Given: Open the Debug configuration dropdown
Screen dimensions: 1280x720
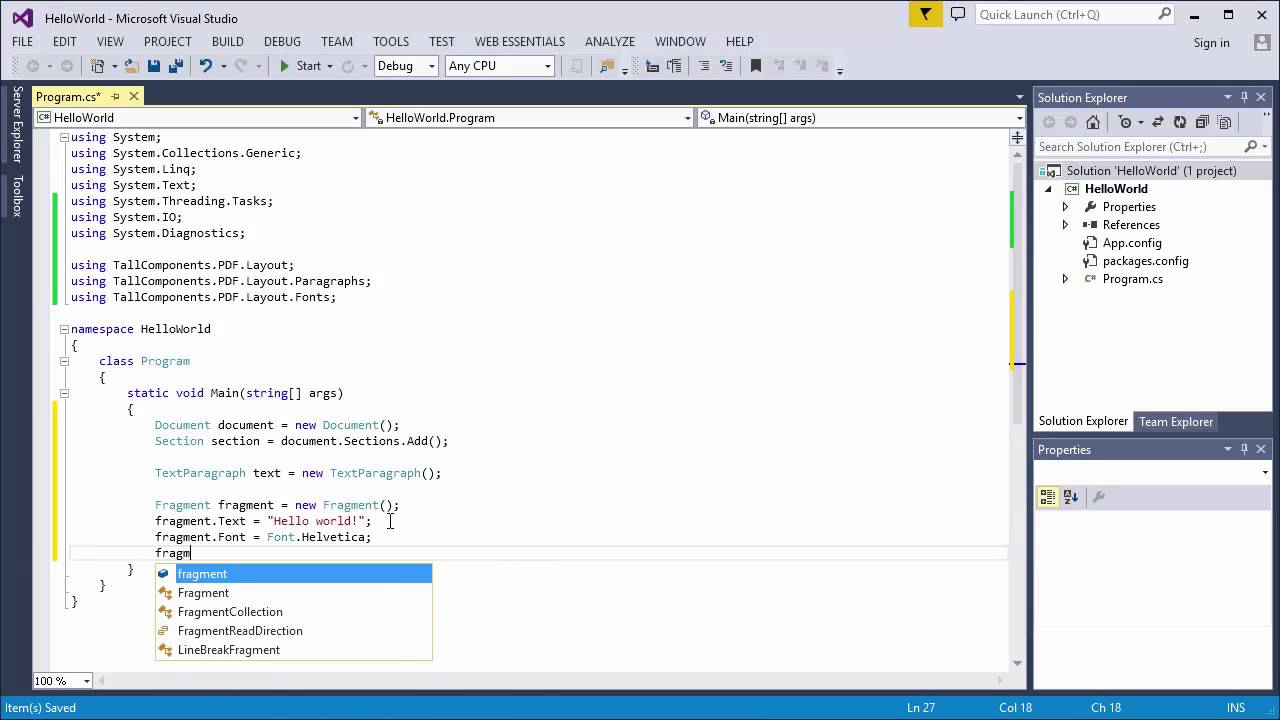Looking at the screenshot, I should click(432, 66).
